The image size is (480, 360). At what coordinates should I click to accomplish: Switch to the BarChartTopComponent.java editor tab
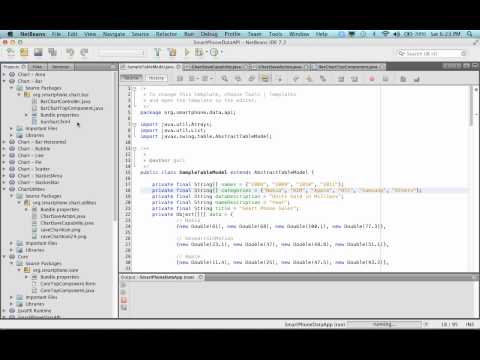(x=348, y=67)
